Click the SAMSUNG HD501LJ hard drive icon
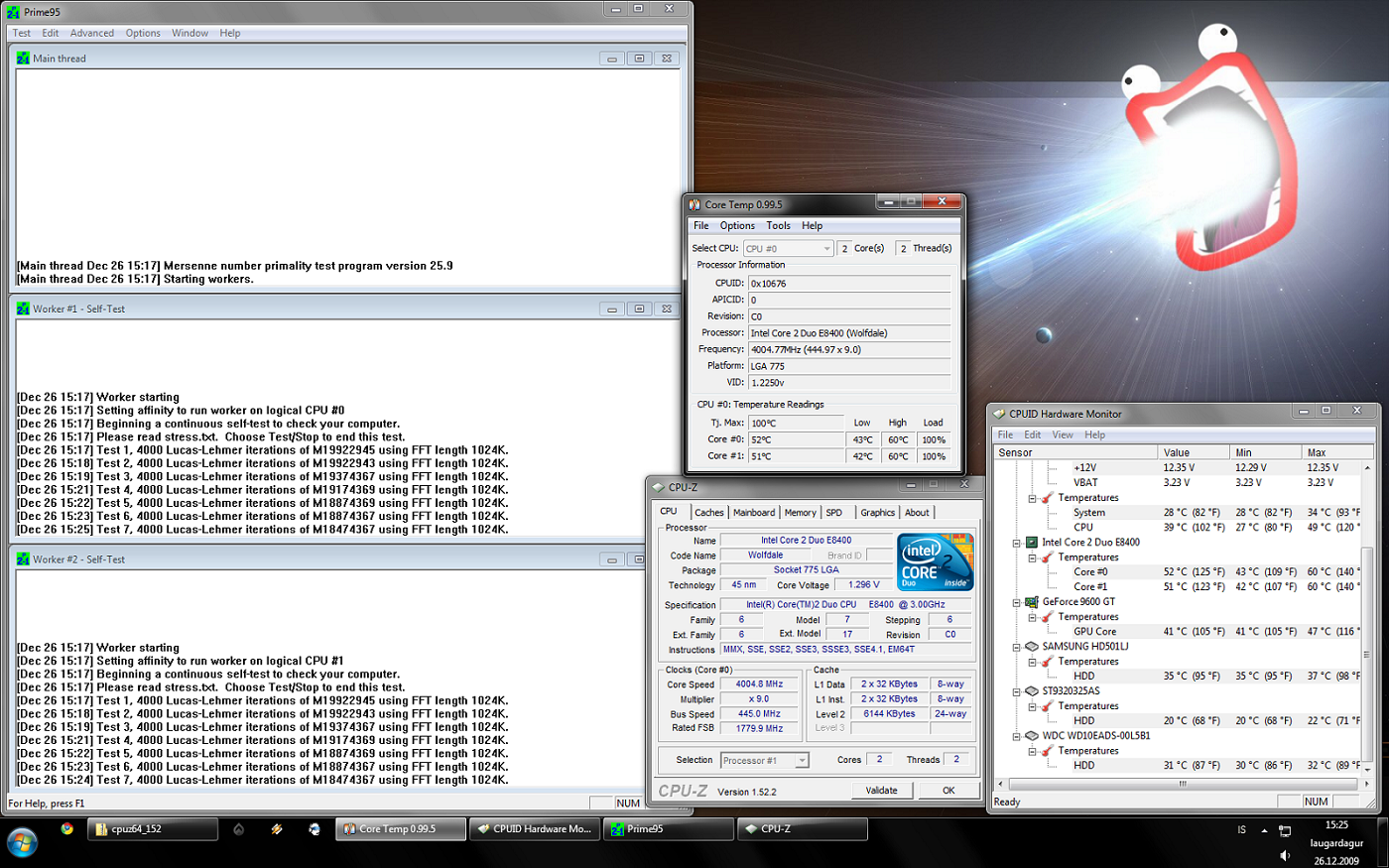Image resolution: width=1389 pixels, height=868 pixels. tap(1032, 646)
